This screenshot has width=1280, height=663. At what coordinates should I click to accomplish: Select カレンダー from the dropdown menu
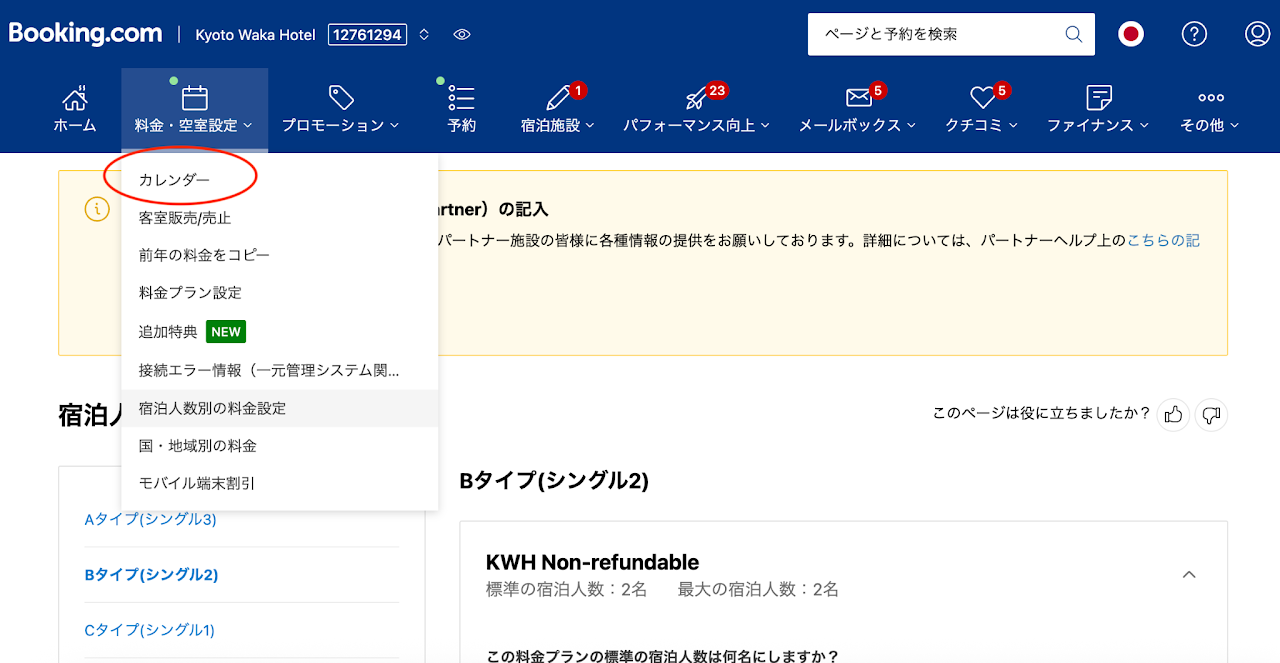coord(175,180)
